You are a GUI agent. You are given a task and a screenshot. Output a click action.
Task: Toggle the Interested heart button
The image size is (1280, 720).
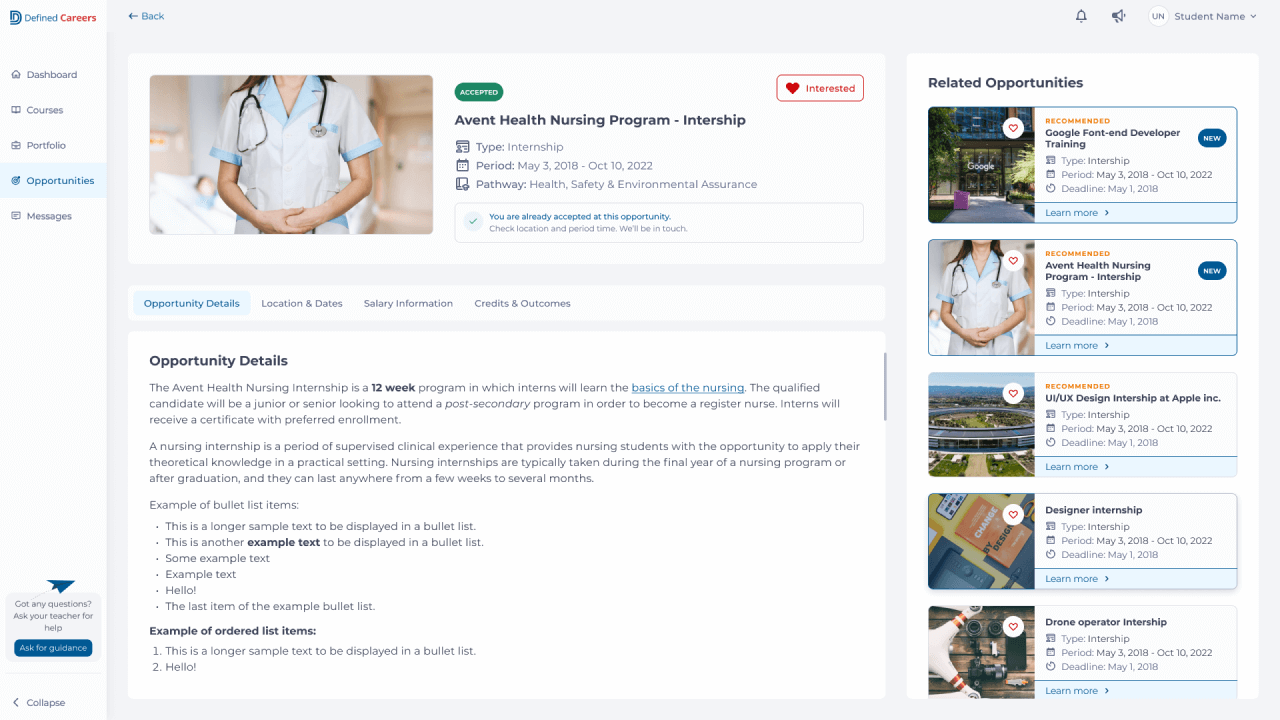point(820,88)
